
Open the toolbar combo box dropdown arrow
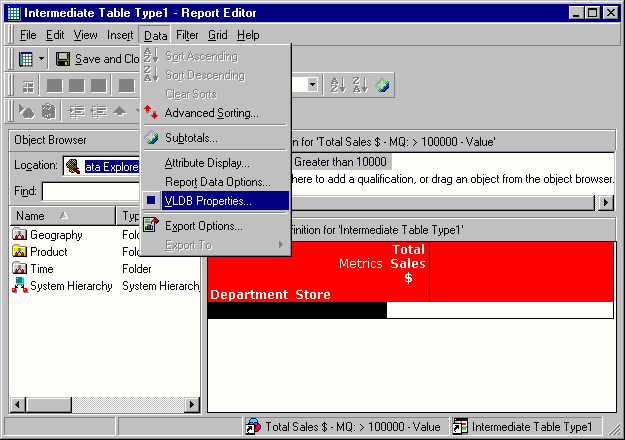coord(313,86)
